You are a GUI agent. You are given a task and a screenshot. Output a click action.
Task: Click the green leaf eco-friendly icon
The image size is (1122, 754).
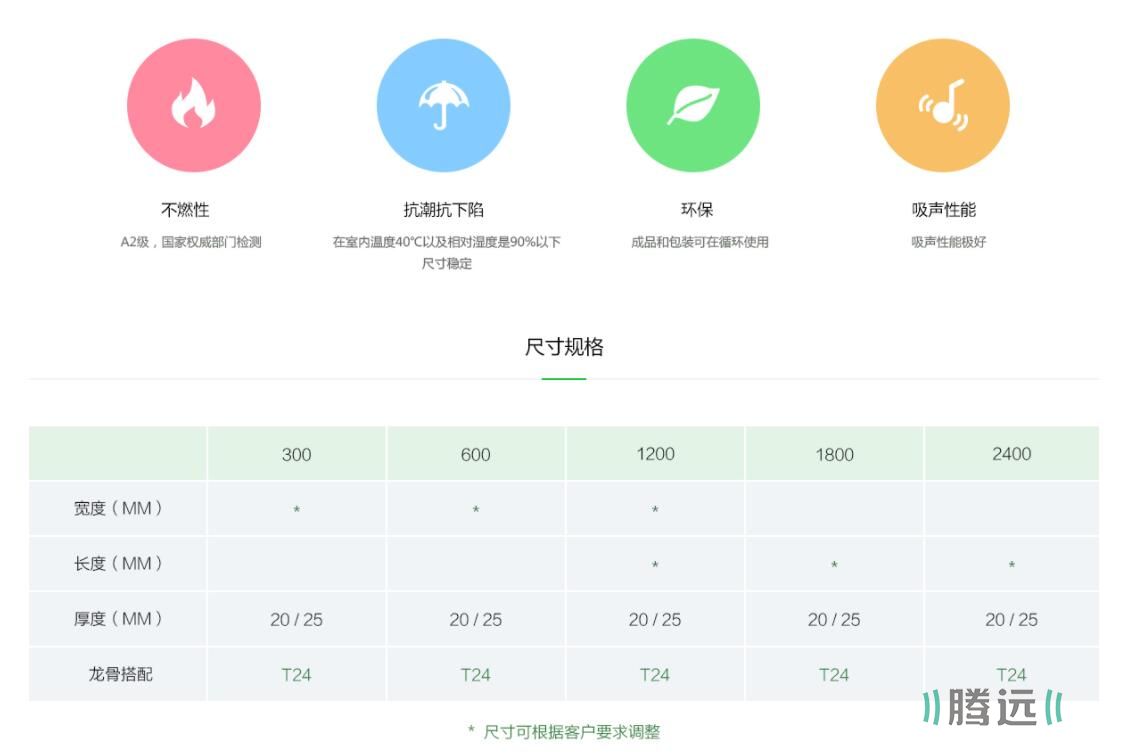point(693,105)
